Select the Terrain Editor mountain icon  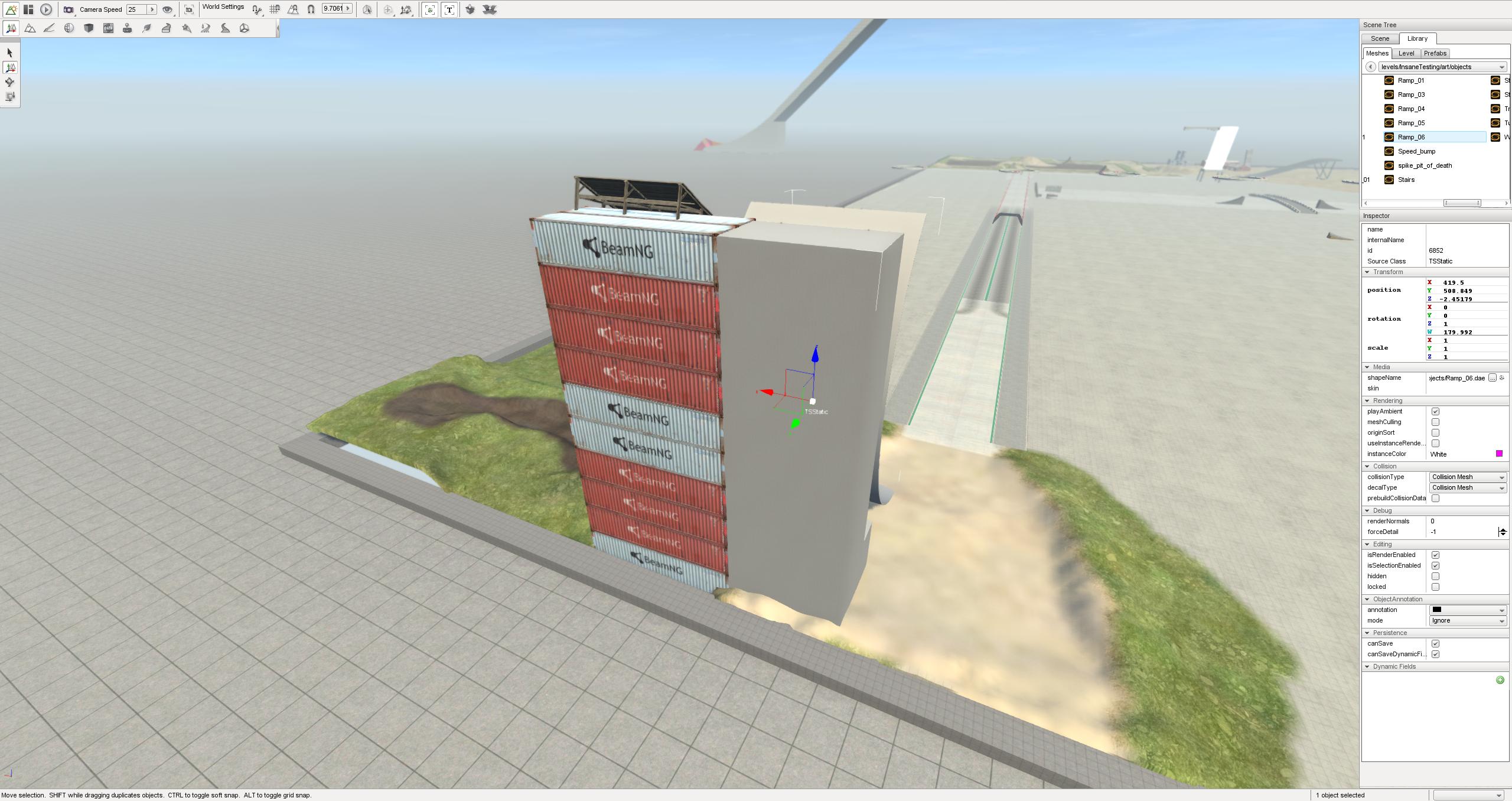(x=30, y=28)
